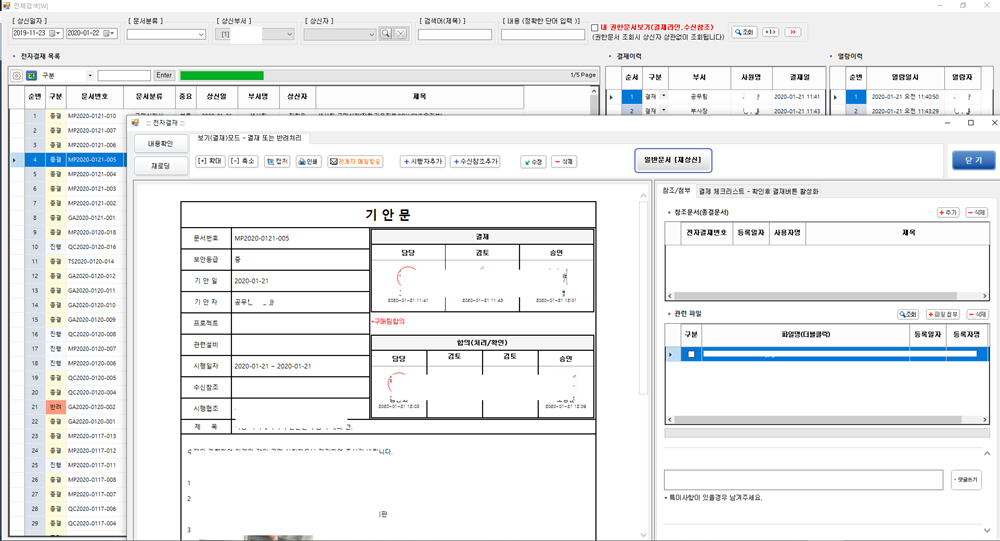Click the 파일명(더블클릭) column header
Viewport: 1000px width, 541px height.
point(805,334)
